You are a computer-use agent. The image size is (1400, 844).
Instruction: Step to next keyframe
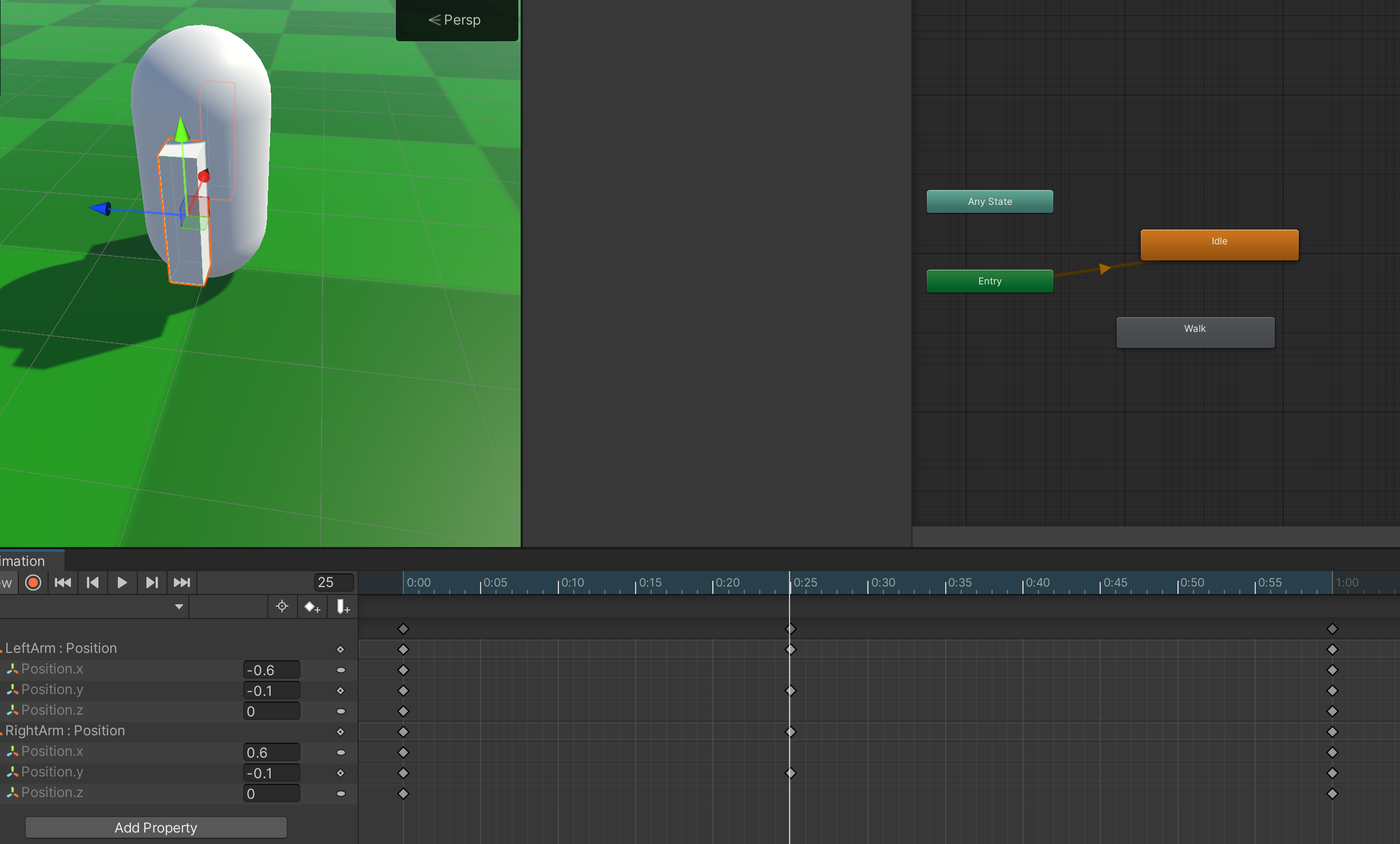click(x=152, y=583)
